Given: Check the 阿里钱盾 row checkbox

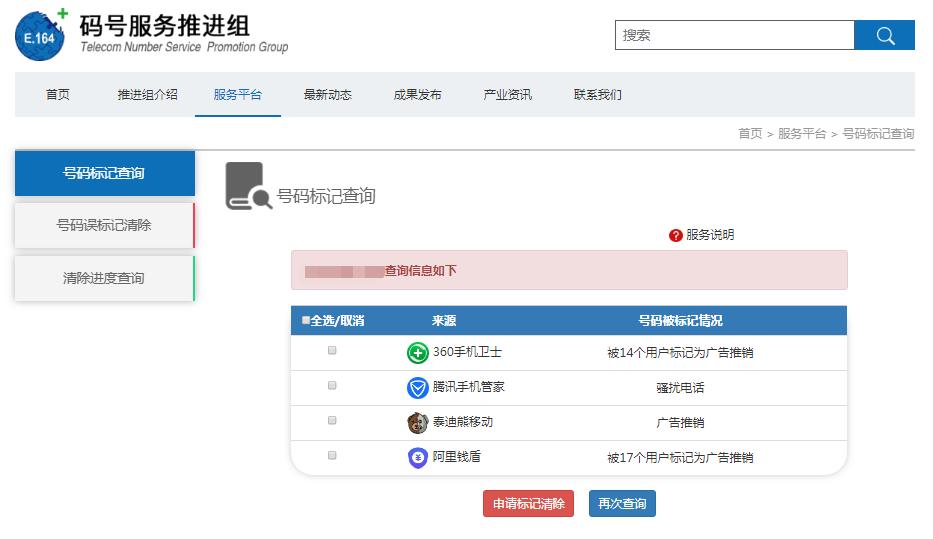Looking at the screenshot, I should [x=332, y=456].
